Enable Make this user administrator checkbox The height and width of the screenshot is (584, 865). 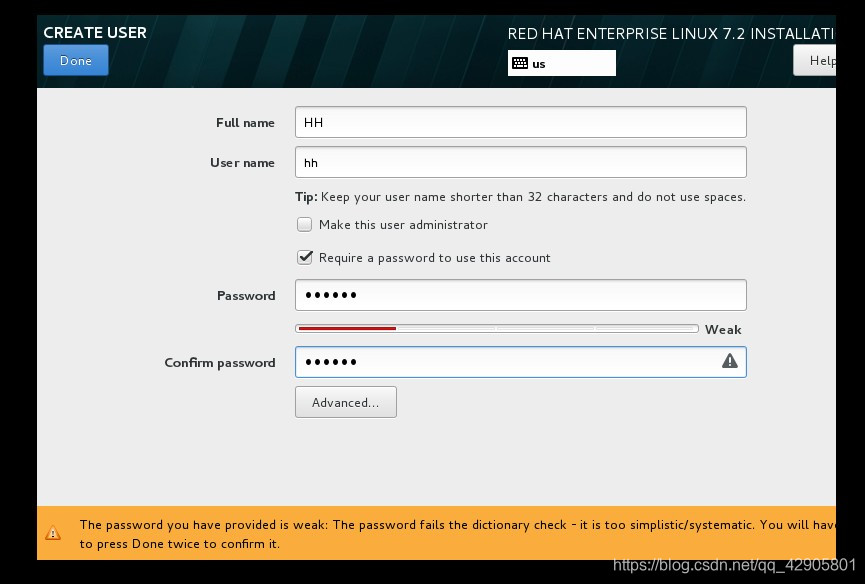(x=305, y=224)
